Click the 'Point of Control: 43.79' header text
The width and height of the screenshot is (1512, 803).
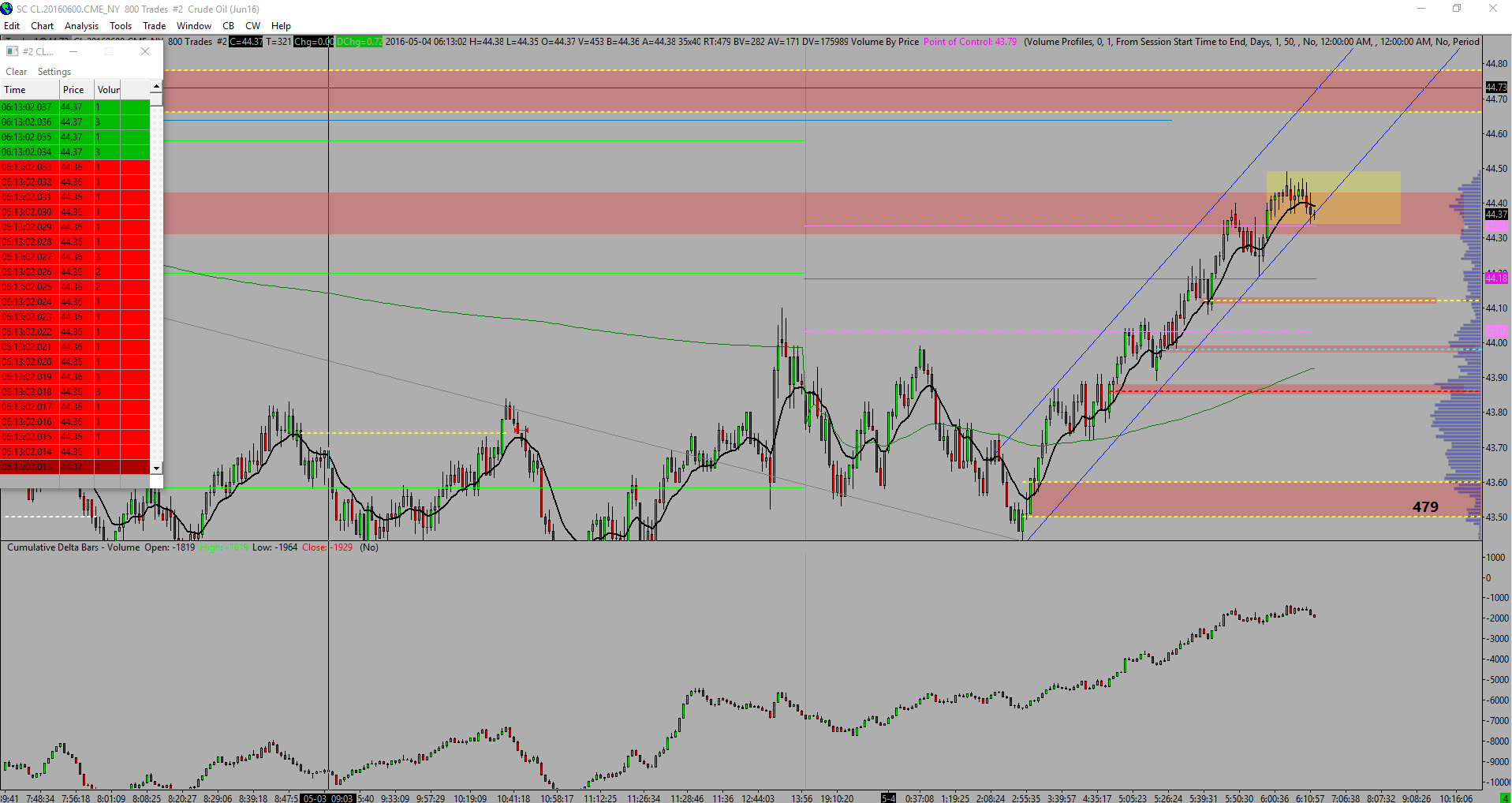point(970,42)
